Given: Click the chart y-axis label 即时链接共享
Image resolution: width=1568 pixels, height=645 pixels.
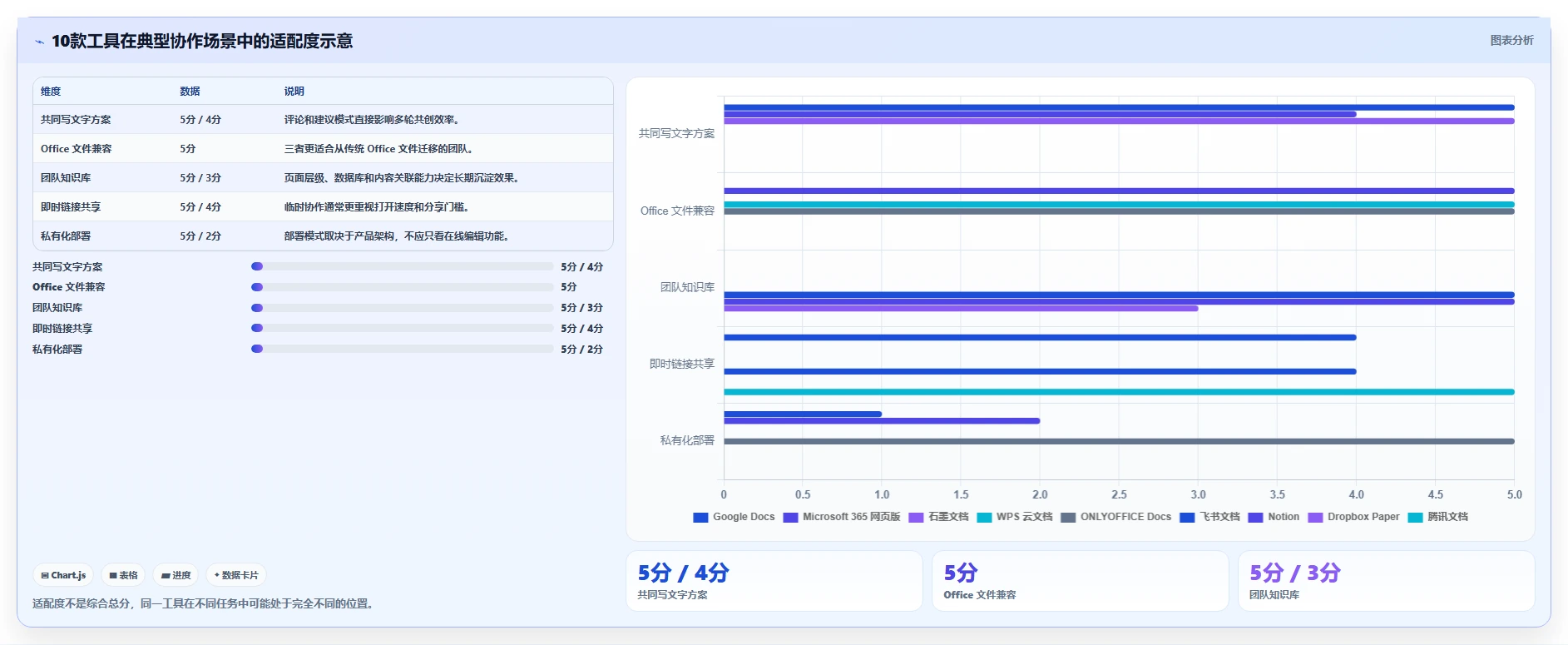Looking at the screenshot, I should (x=682, y=364).
